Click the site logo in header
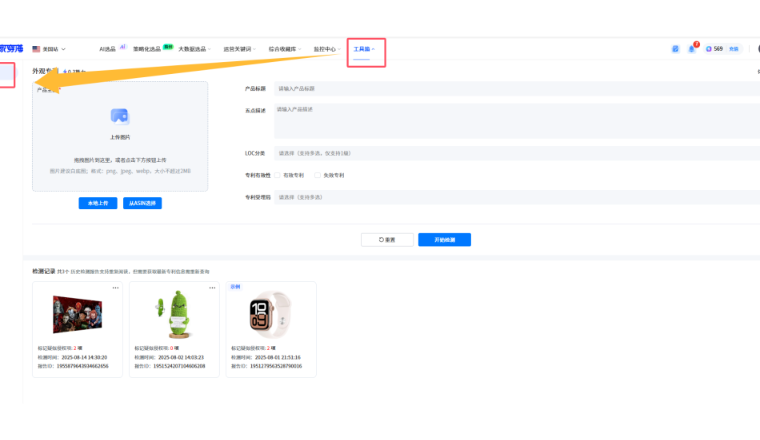This screenshot has width=760, height=440. (x=12, y=48)
